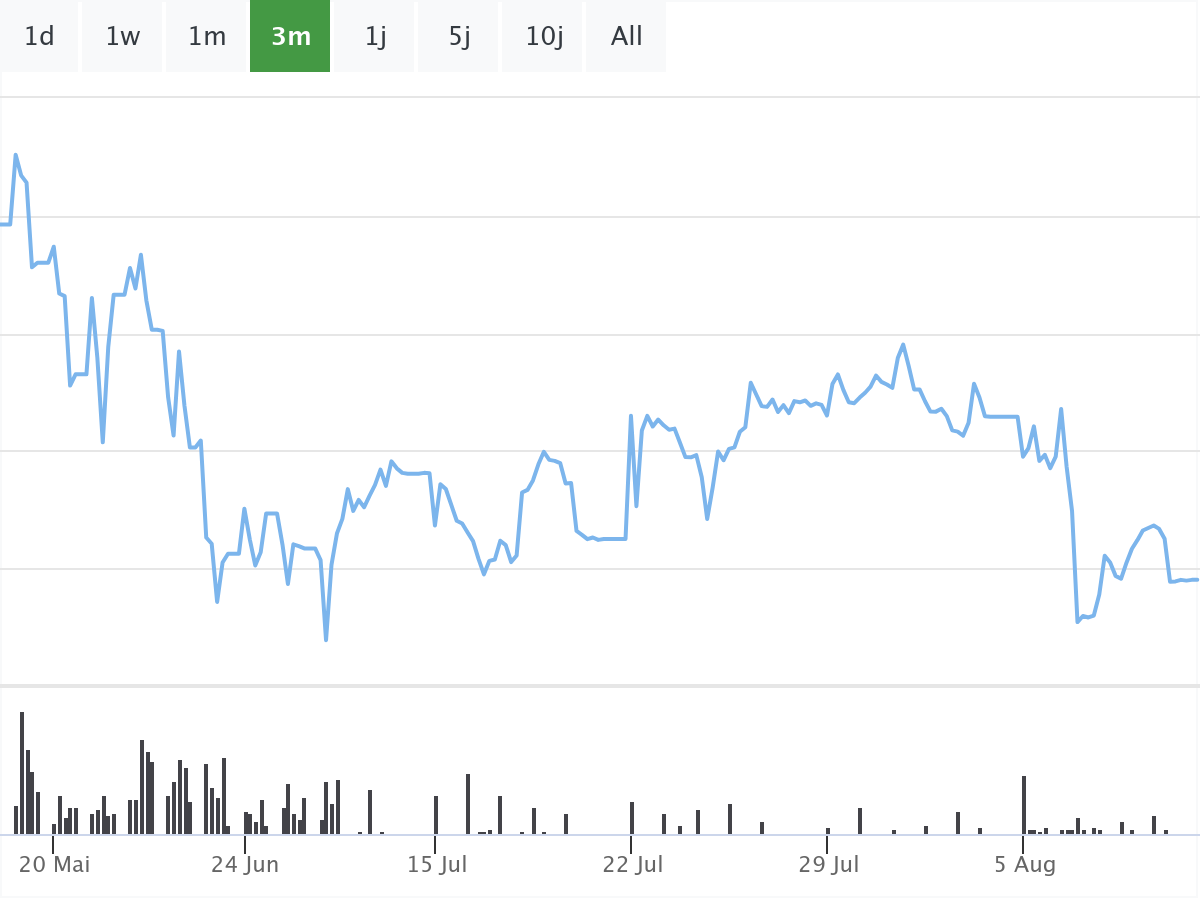Click the "24 Jun" axis date label
Screen dimensions: 1200x900
(x=245, y=865)
